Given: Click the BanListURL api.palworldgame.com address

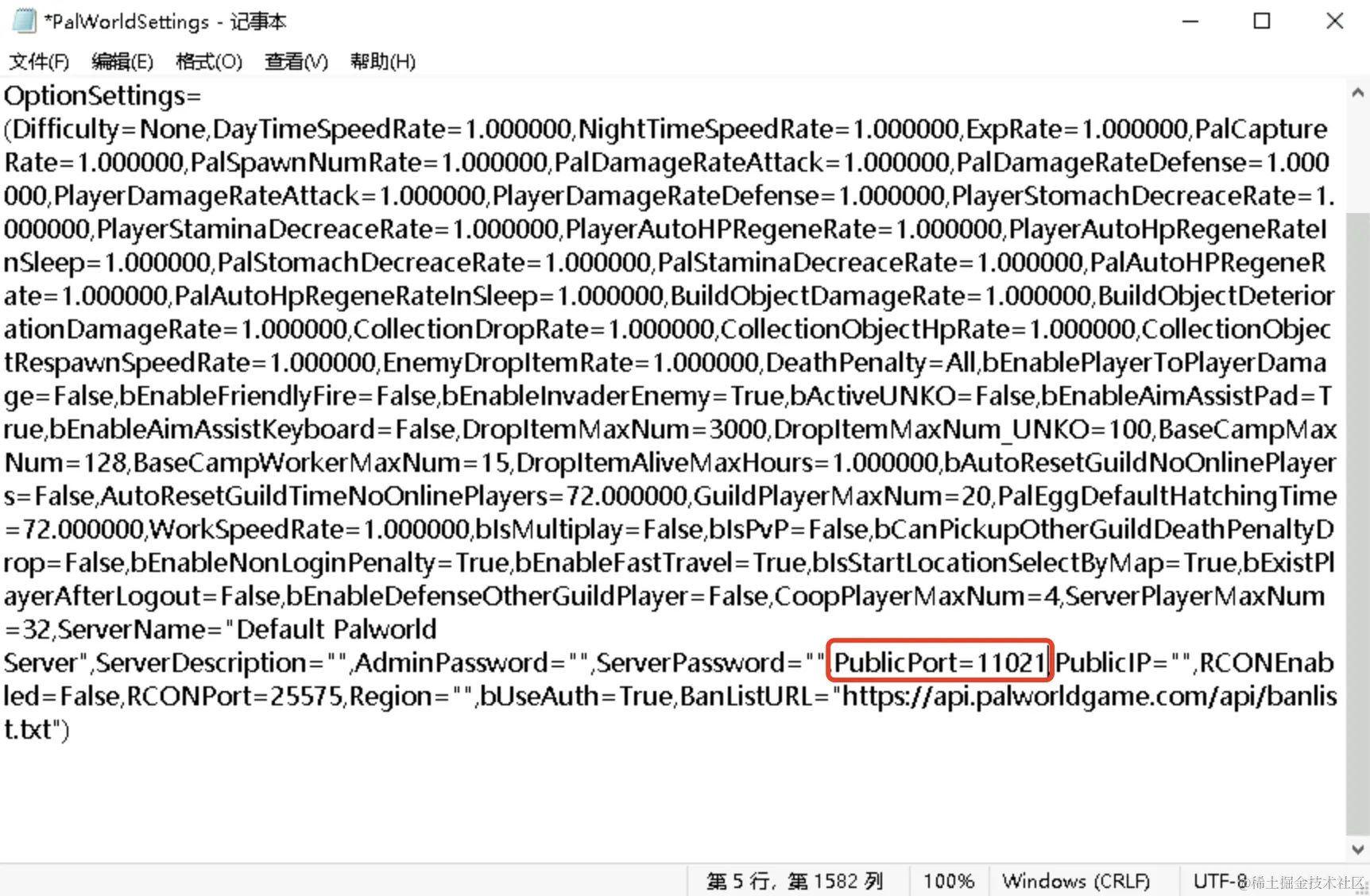Looking at the screenshot, I should pyautogui.click(x=1089, y=696).
